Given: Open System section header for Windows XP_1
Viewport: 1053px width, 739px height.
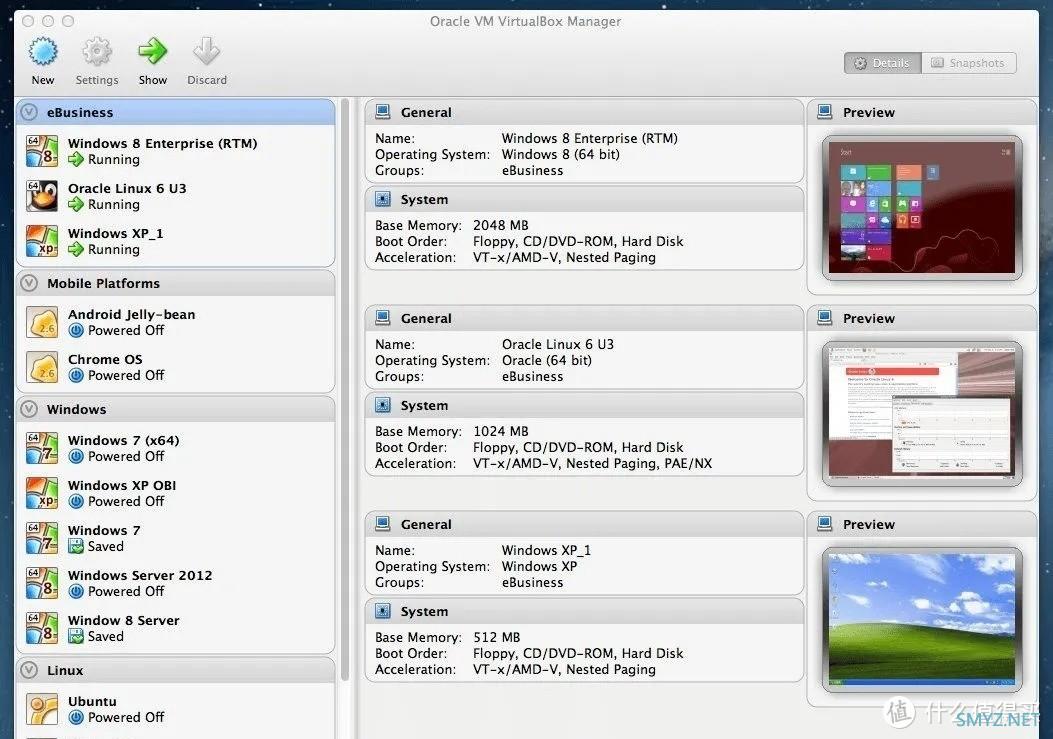Looking at the screenshot, I should (x=584, y=612).
